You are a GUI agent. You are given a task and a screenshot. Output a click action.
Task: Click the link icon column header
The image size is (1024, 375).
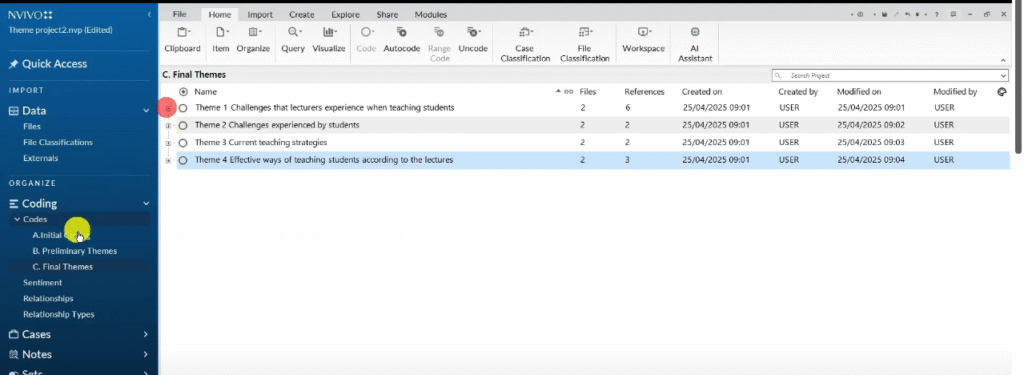569,92
